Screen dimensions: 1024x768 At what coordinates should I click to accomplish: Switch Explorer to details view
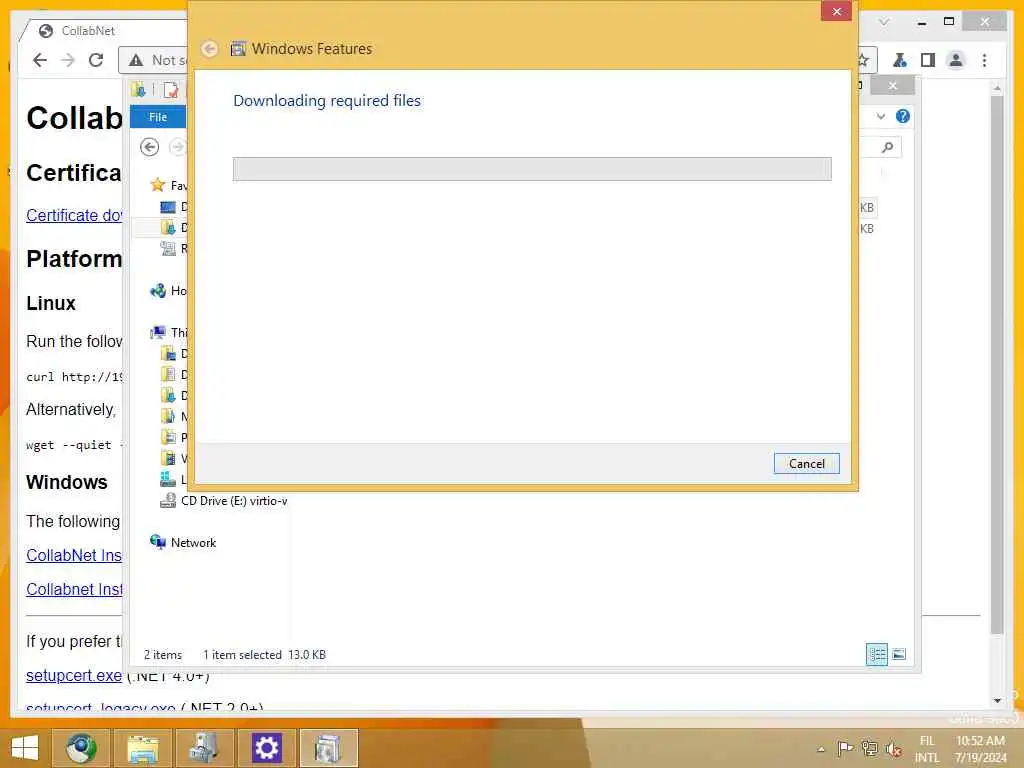click(x=876, y=654)
